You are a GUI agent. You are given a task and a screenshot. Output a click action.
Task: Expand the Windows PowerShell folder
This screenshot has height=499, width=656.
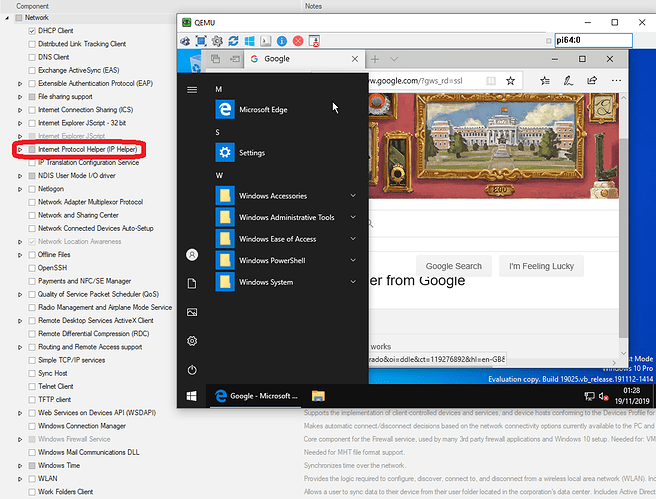pos(353,261)
